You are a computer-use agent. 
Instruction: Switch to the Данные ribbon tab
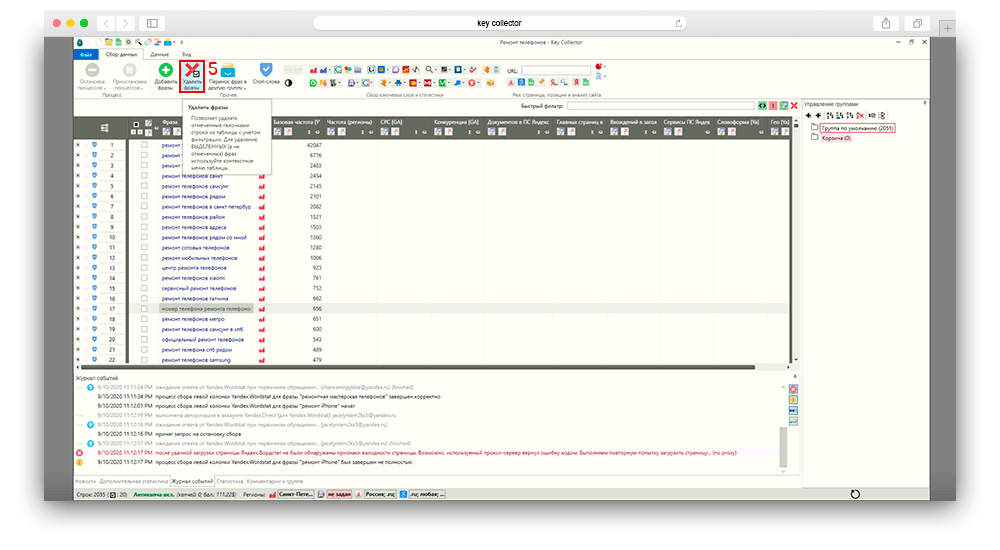159,54
